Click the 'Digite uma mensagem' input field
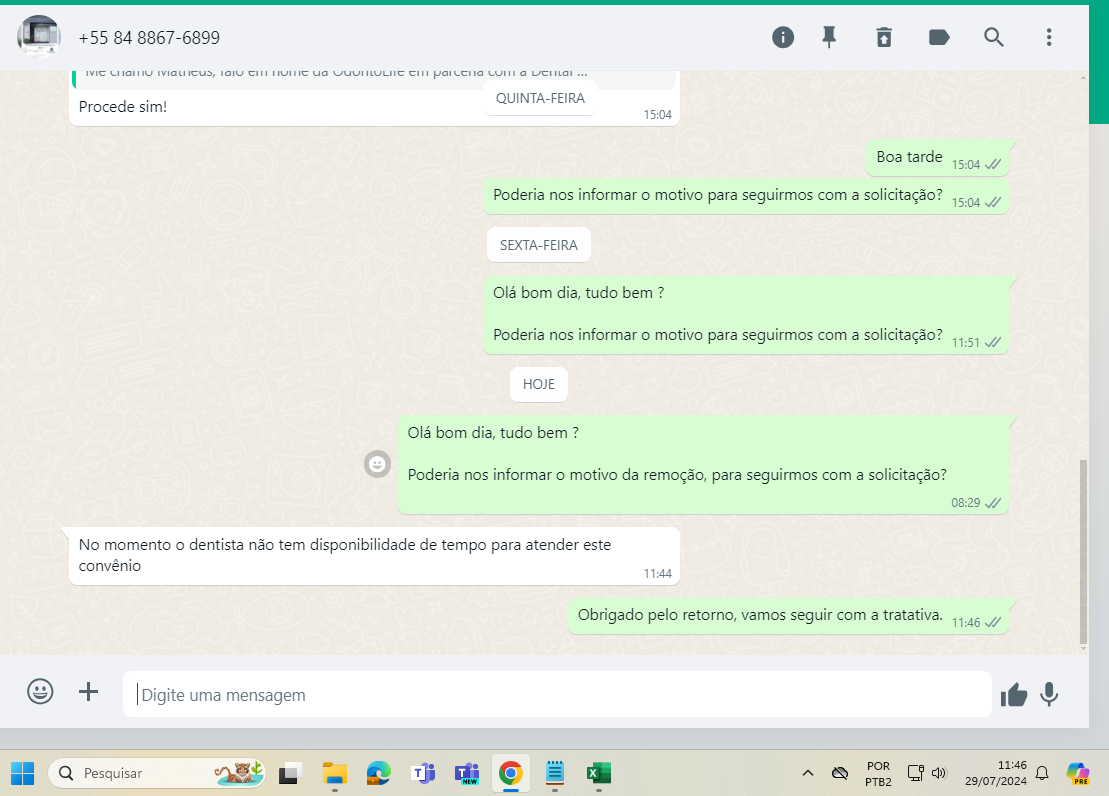Viewport: 1109px width, 796px height. pos(556,694)
